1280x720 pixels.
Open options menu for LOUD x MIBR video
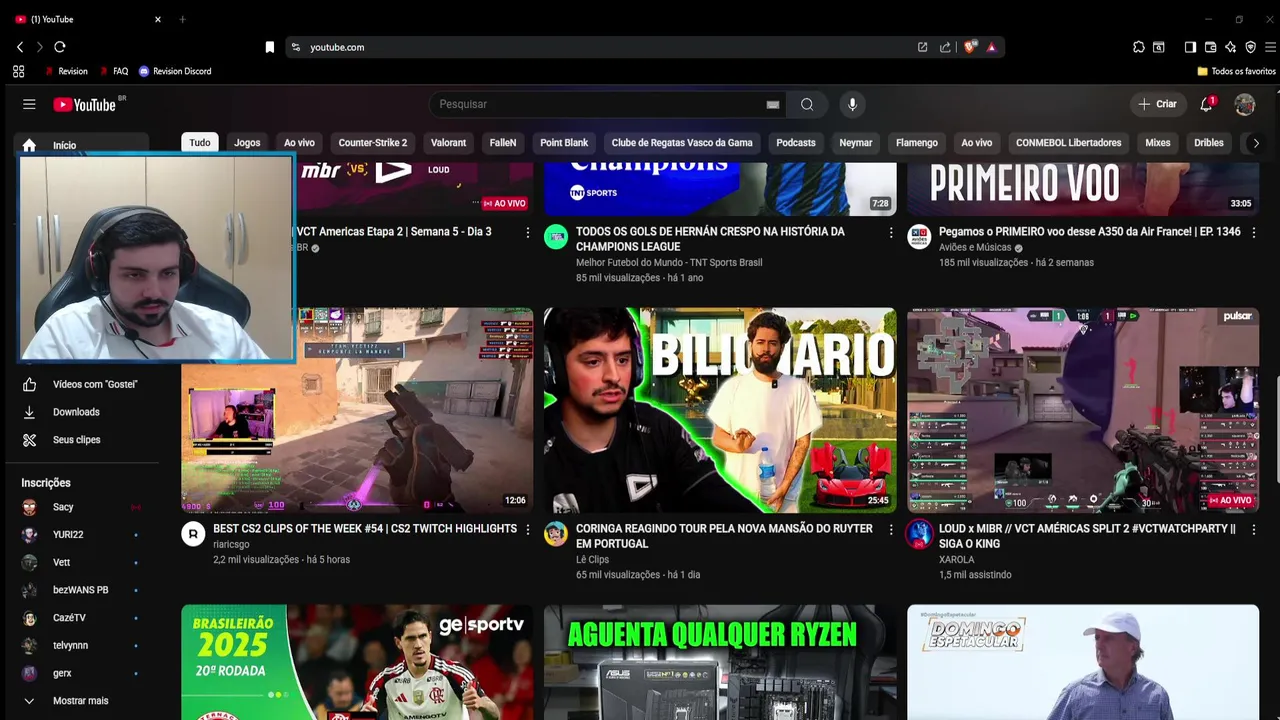1254,529
